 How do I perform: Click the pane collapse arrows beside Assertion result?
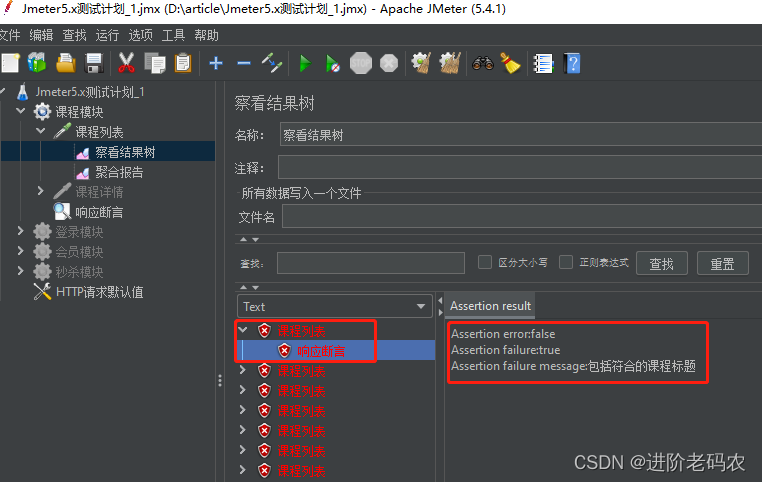coord(440,307)
